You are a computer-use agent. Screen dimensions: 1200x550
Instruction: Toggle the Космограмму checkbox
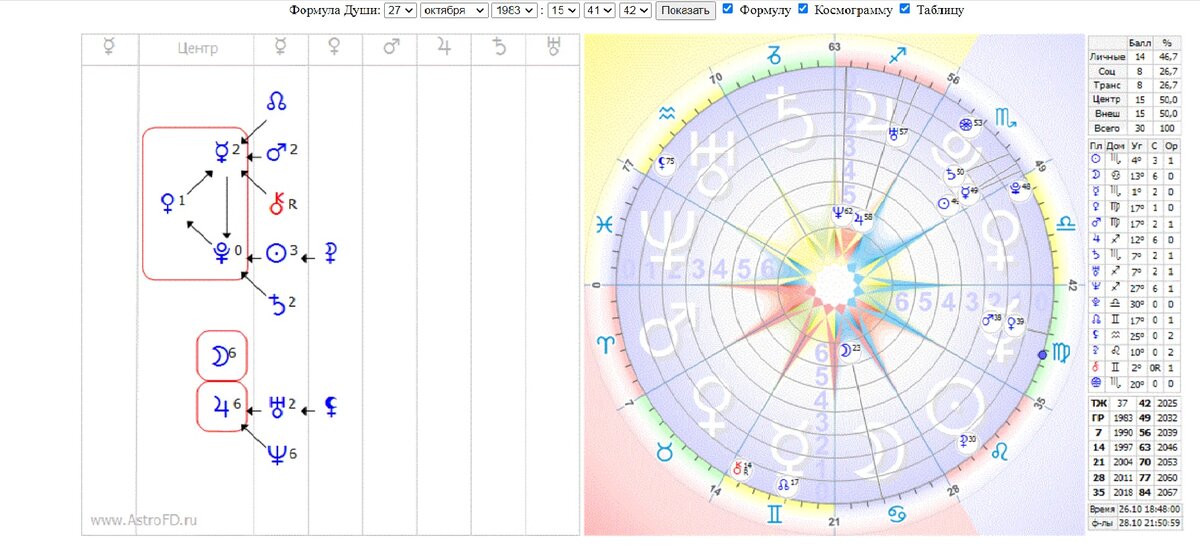coord(803,9)
